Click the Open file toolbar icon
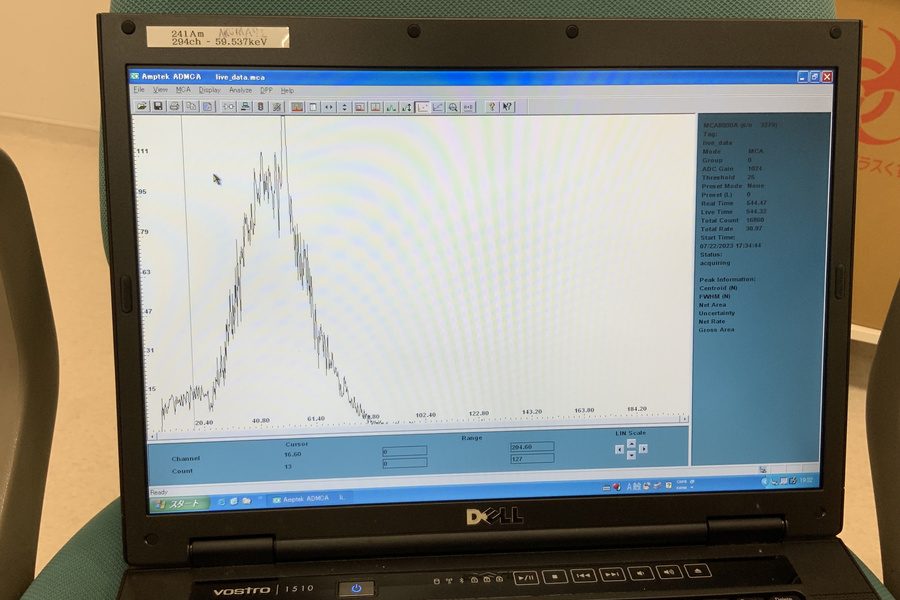Screen dimensions: 900x600 (142, 106)
